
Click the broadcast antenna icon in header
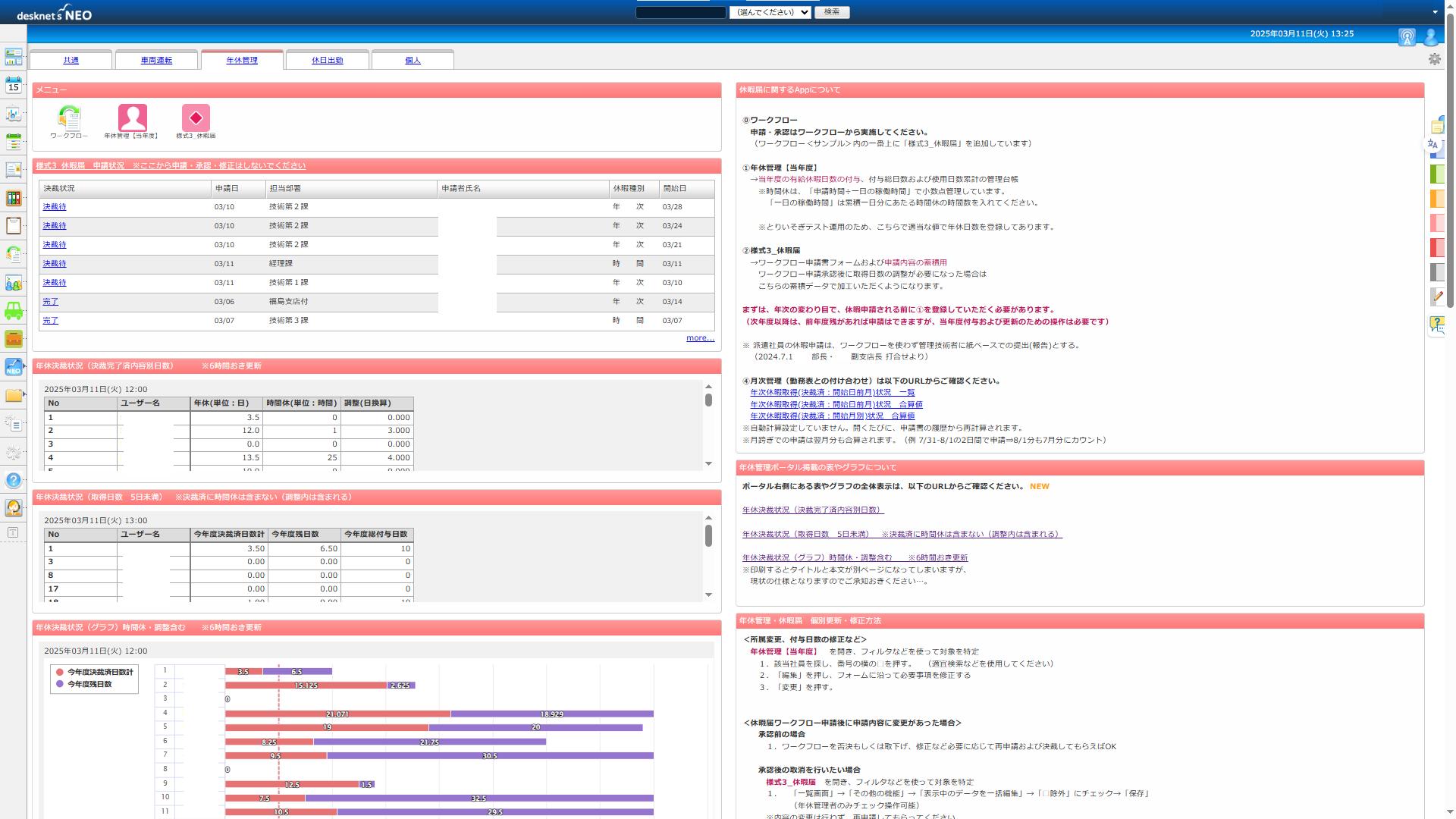pyautogui.click(x=1407, y=36)
